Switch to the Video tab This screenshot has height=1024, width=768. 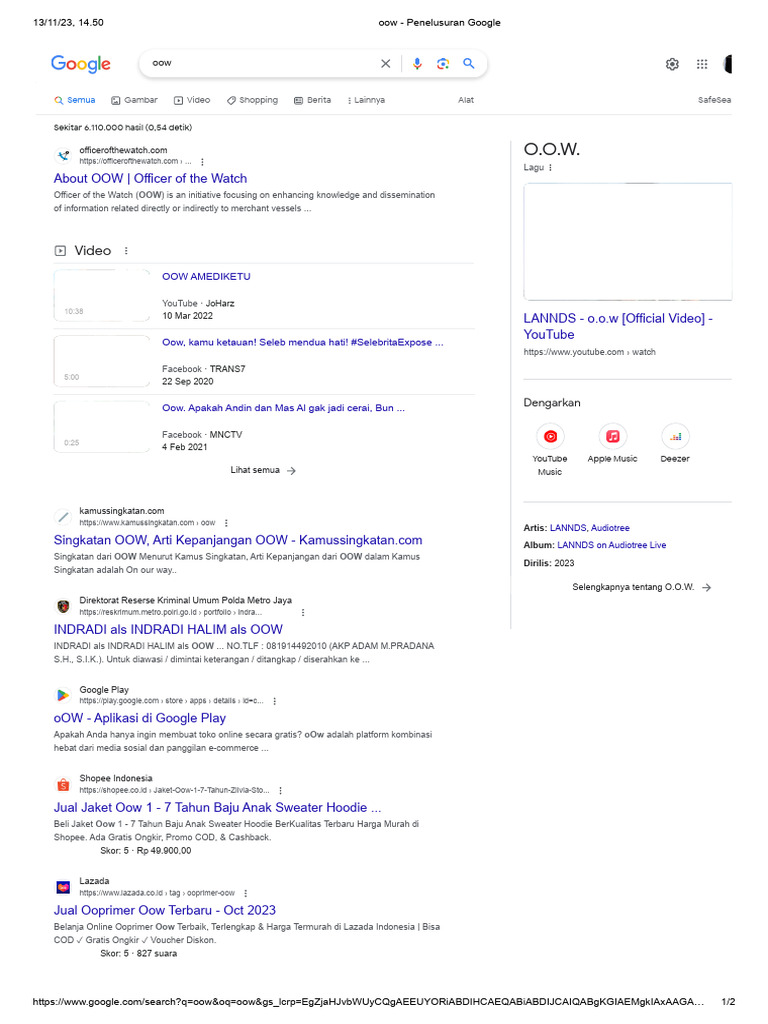[x=192, y=100]
